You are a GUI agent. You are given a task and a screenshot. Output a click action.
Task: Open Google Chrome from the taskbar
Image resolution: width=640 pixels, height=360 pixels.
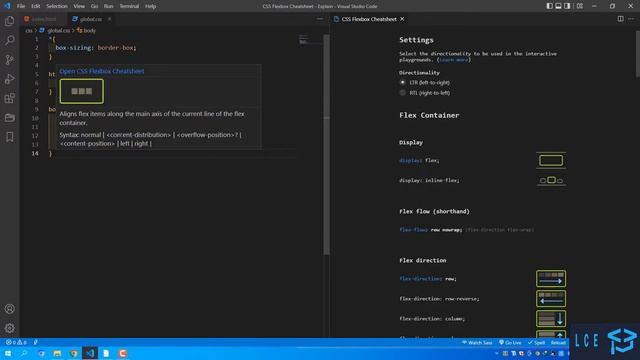(73, 353)
